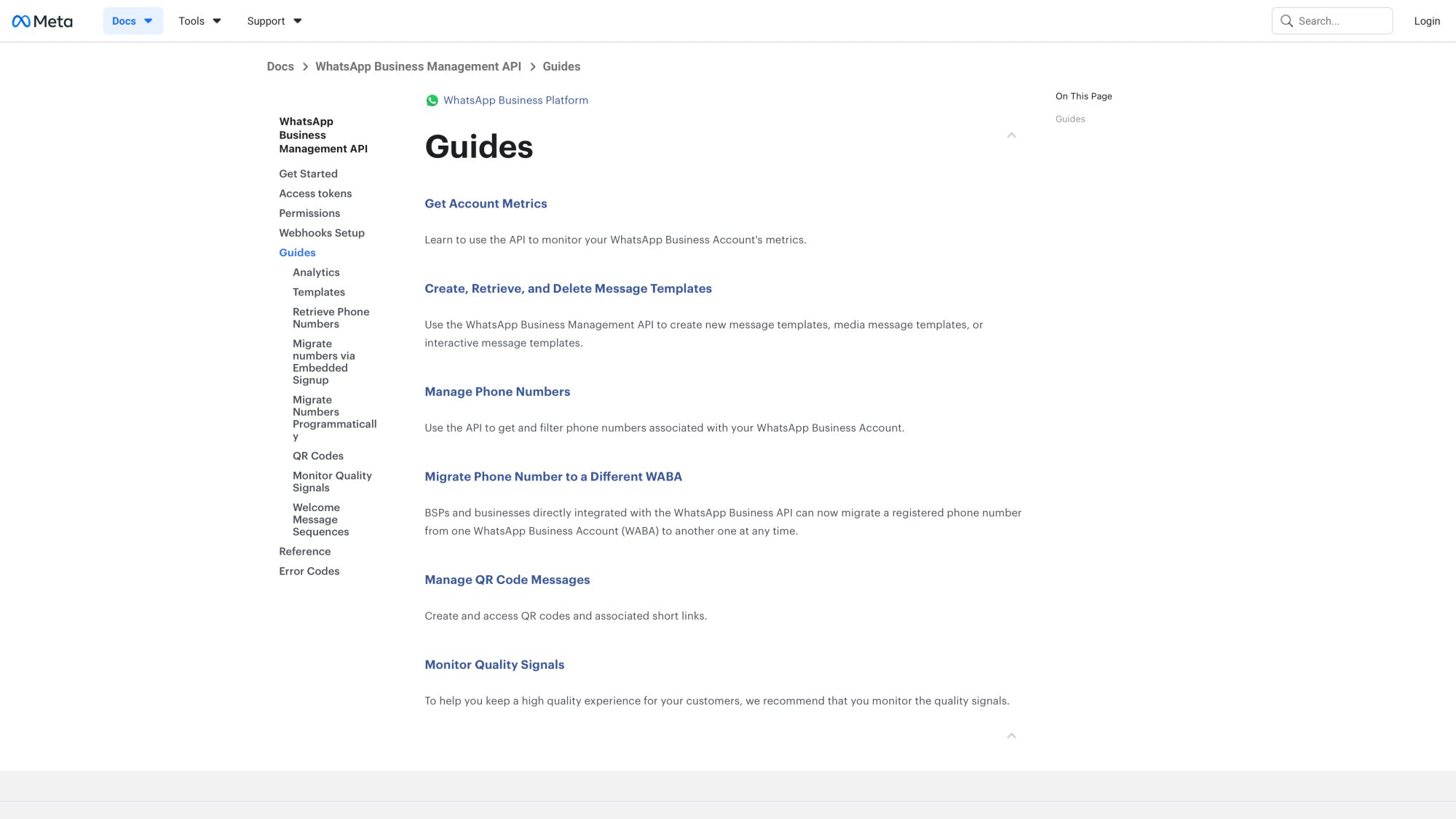
Task: Open Welcome Message Sequences in sidebar
Action: click(321, 520)
